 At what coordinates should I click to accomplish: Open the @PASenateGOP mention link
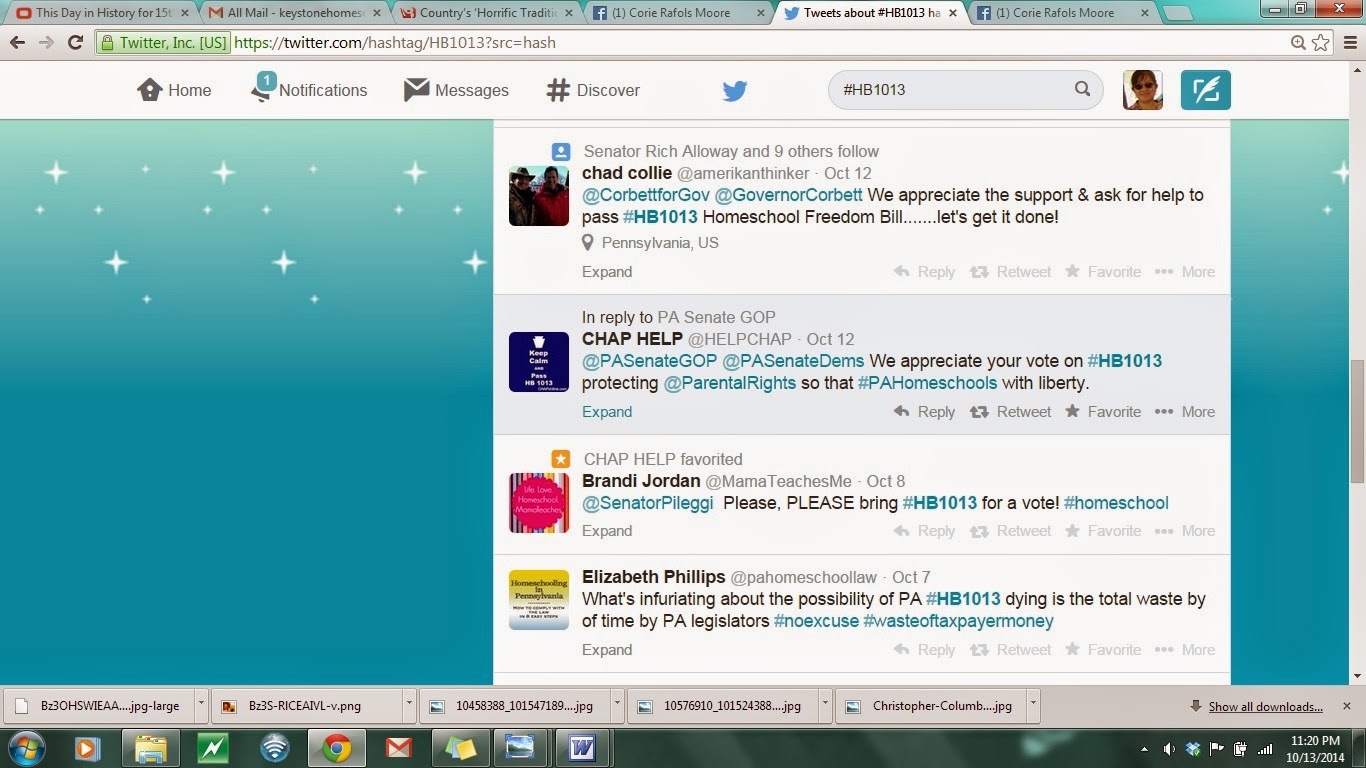tap(650, 361)
